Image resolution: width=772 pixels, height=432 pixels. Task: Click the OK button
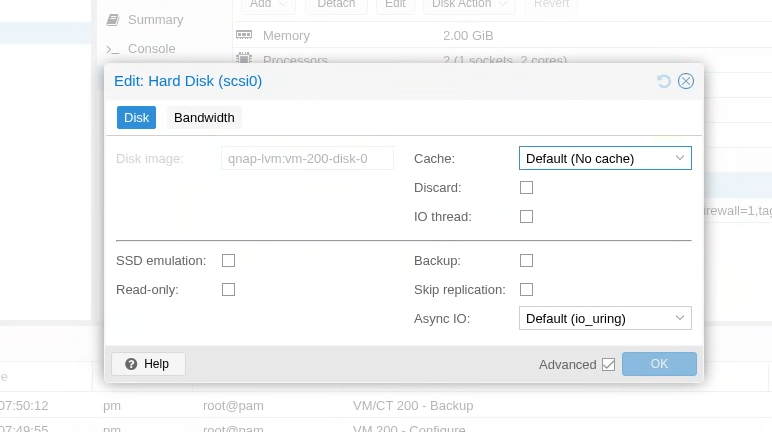[659, 364]
